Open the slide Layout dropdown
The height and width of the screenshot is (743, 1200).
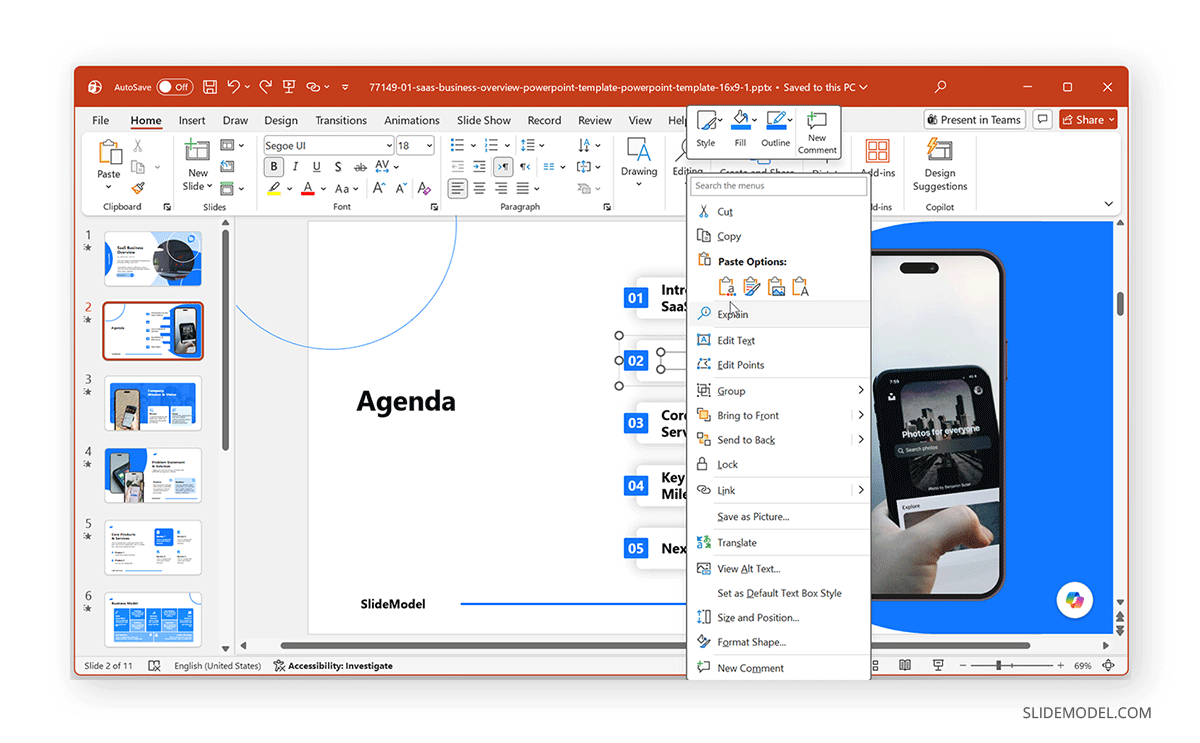(x=232, y=146)
